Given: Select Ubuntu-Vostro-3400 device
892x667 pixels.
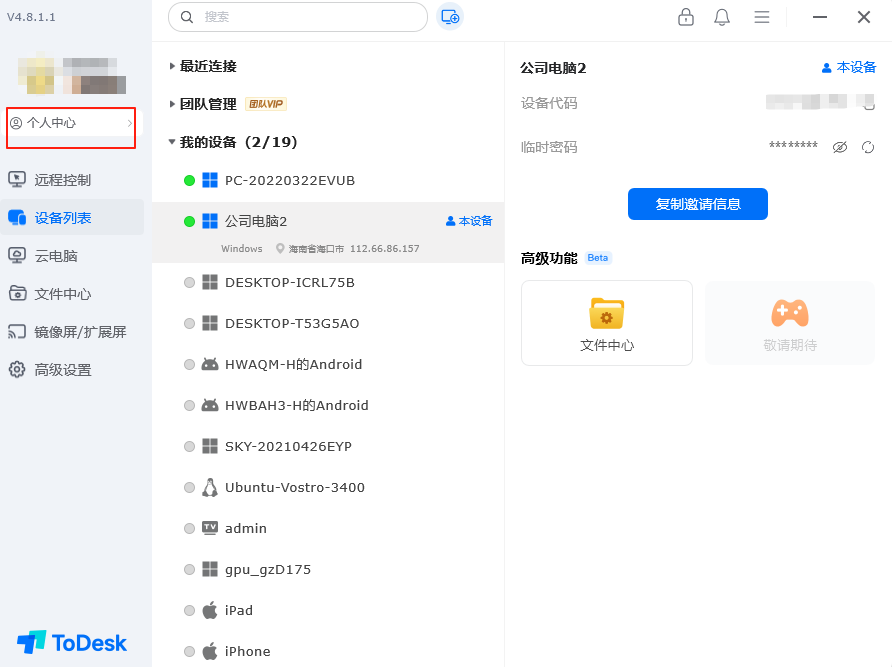Looking at the screenshot, I should 328,487.
